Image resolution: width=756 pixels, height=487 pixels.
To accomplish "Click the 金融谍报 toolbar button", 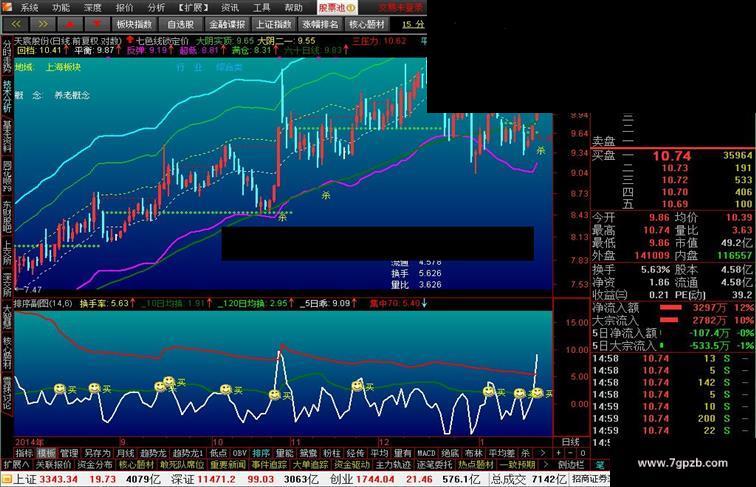I will [227, 24].
